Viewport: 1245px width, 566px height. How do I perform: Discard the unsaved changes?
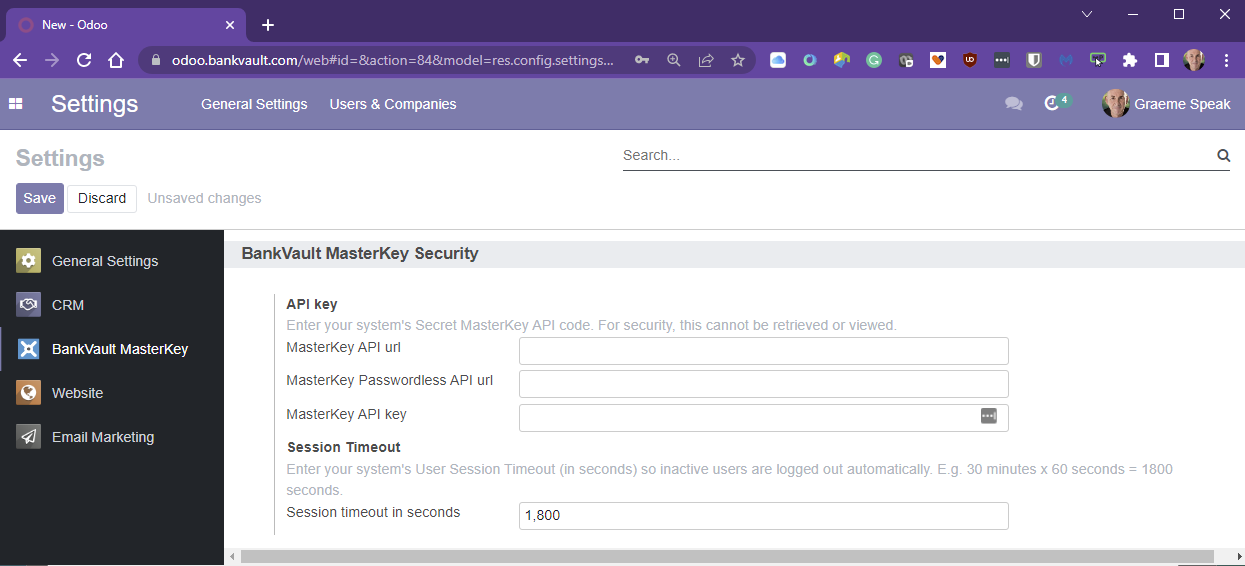(x=102, y=198)
